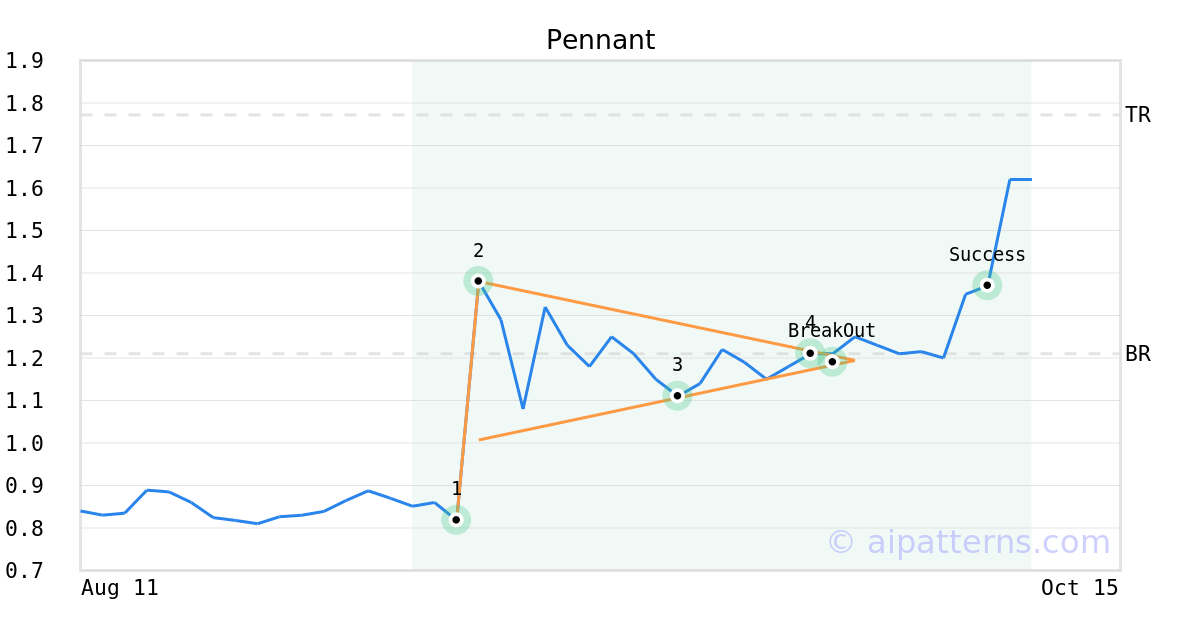1200x630 pixels.
Task: Open the aipatterns.com watermark link
Action: 968,542
